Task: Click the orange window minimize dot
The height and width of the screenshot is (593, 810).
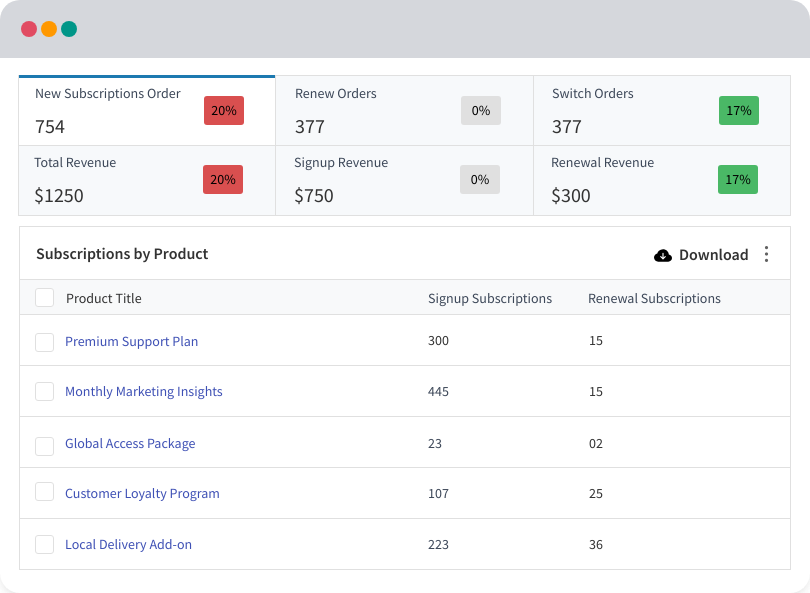Action: coord(49,29)
